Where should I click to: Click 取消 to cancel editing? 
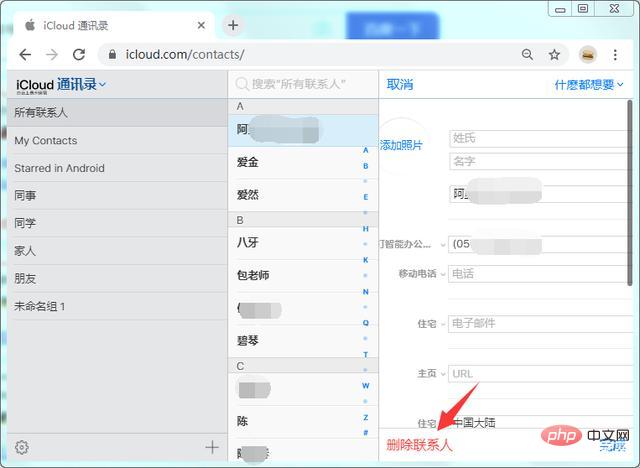point(400,85)
